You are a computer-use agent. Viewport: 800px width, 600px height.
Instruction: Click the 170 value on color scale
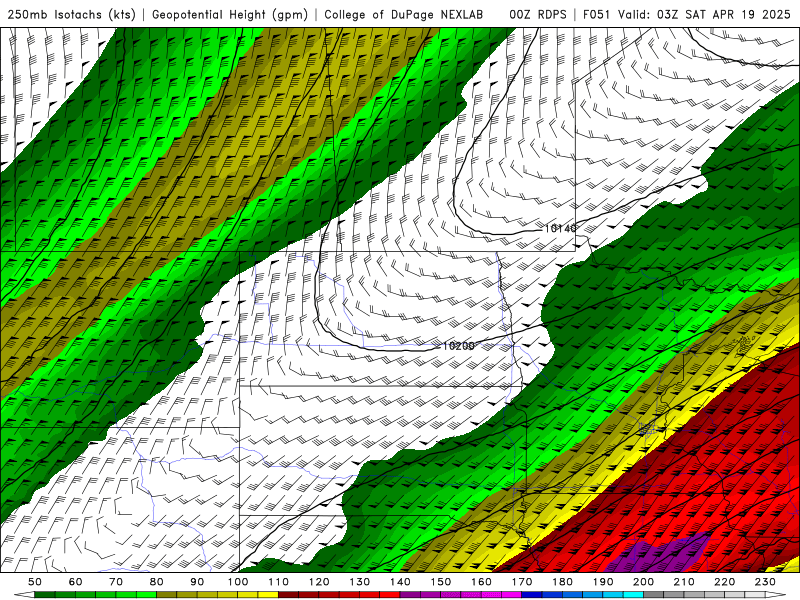pyautogui.click(x=522, y=582)
